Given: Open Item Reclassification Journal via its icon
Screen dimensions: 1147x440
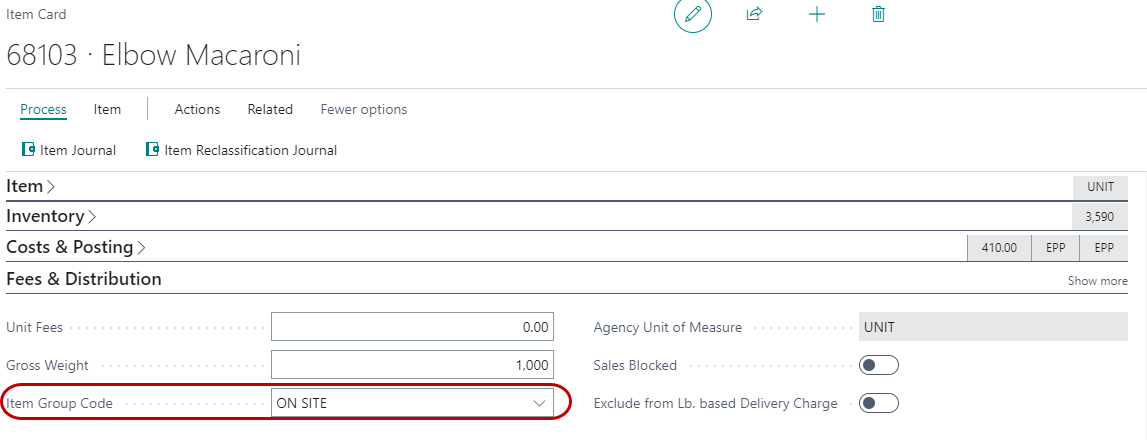Looking at the screenshot, I should (x=152, y=150).
